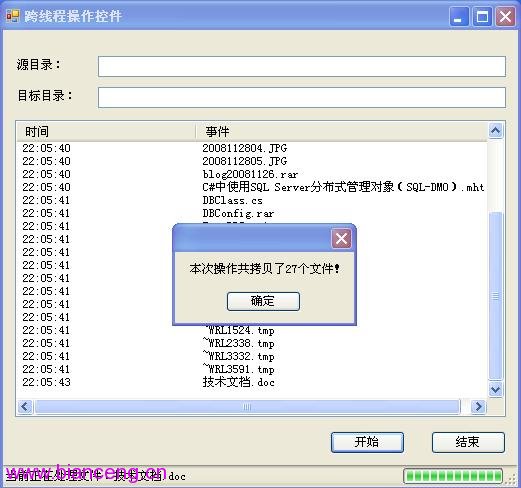Click the horizontal scroll left arrow
This screenshot has width=521, height=488.
(25, 407)
